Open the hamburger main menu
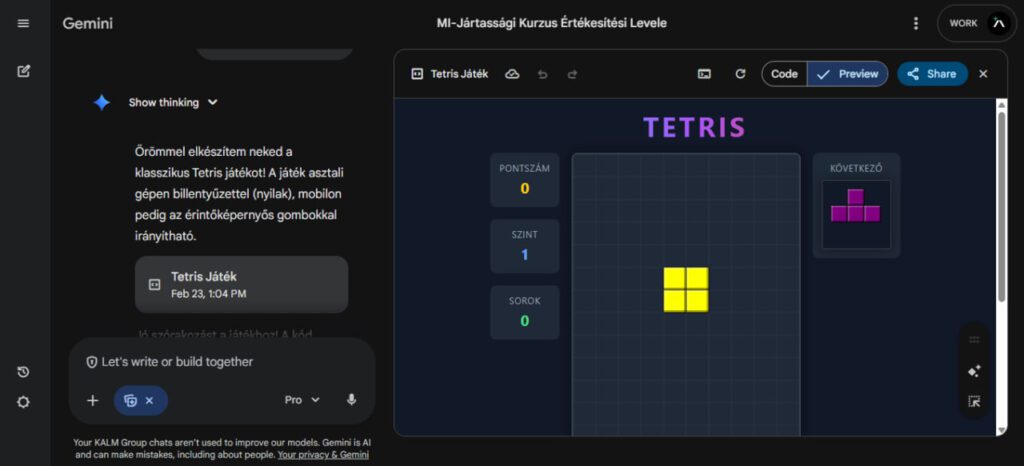Screen dimensions: 1024x466 23,23
